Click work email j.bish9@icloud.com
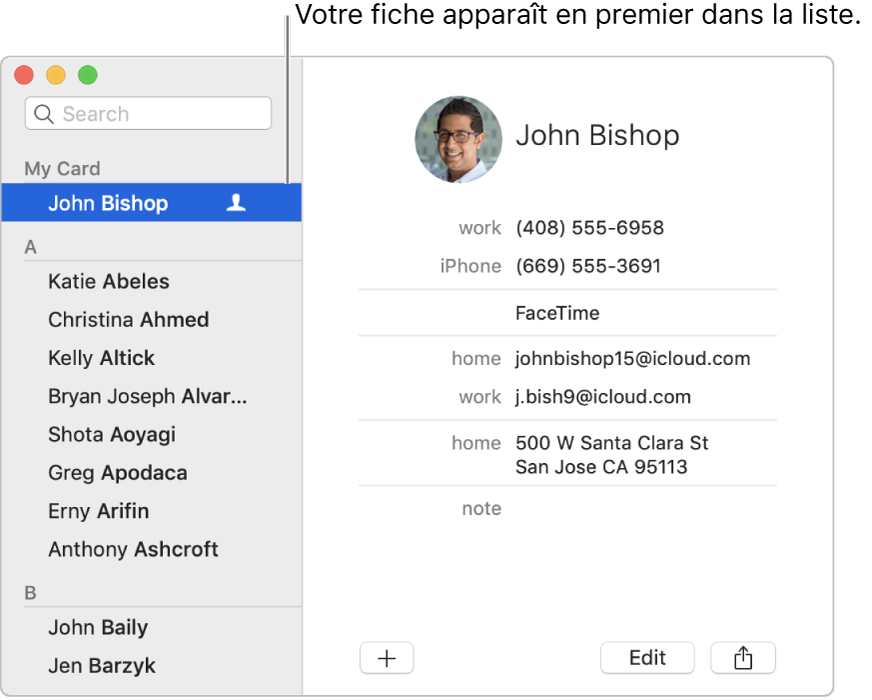Image resolution: width=872 pixels, height=700 pixels. (x=603, y=397)
